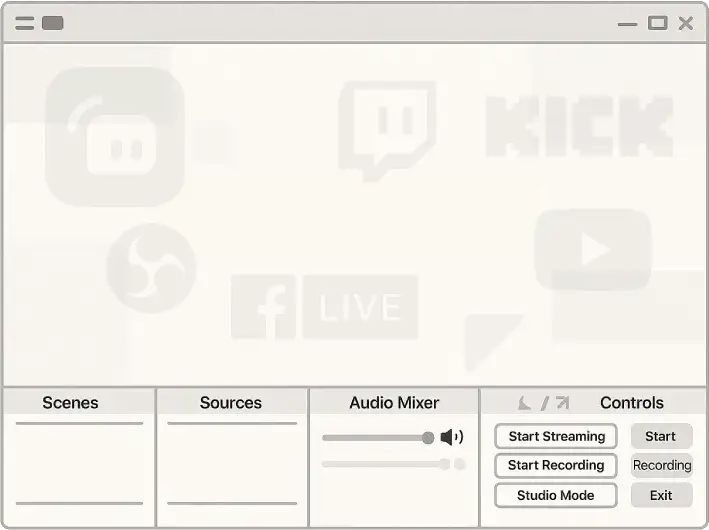
Task: Click the YouTube play logo in preview
Action: [x=593, y=249]
